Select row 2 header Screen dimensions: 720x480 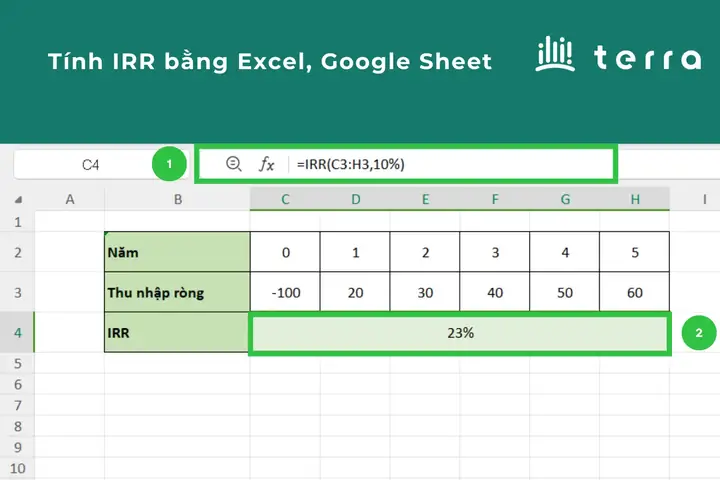[17, 252]
